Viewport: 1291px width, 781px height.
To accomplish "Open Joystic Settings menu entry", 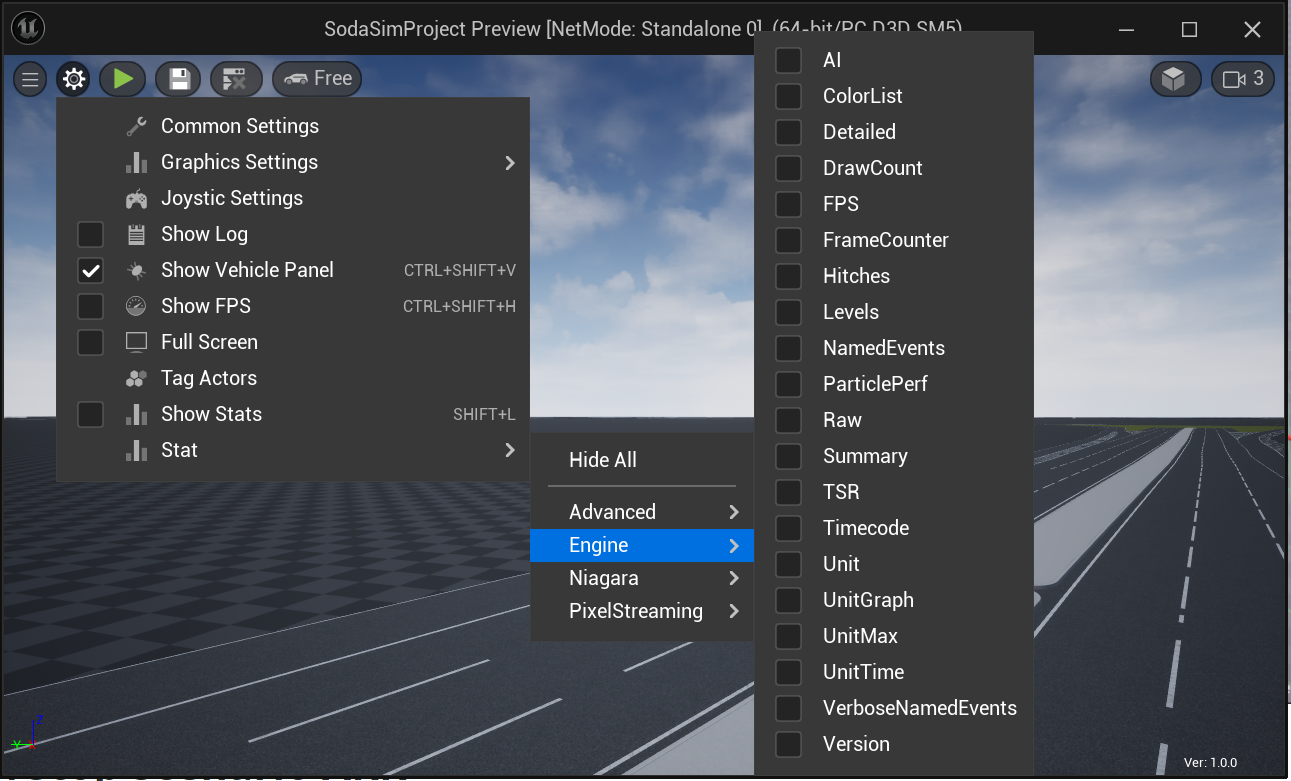I will pos(293,198).
